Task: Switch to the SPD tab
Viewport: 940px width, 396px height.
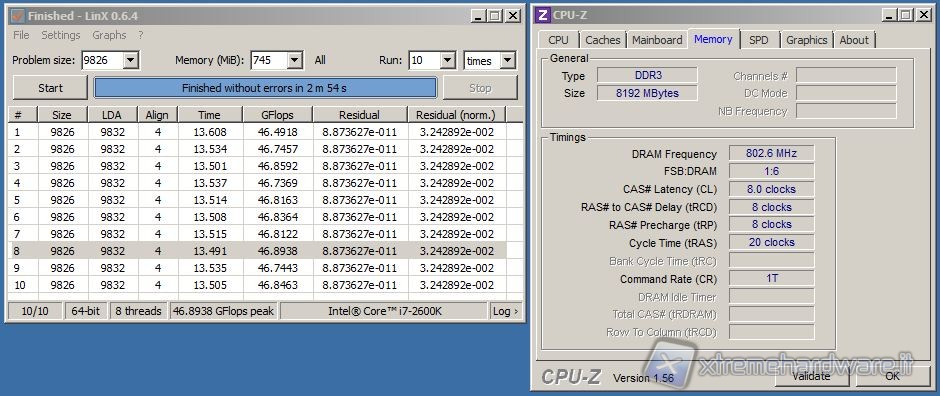Action: (x=758, y=40)
